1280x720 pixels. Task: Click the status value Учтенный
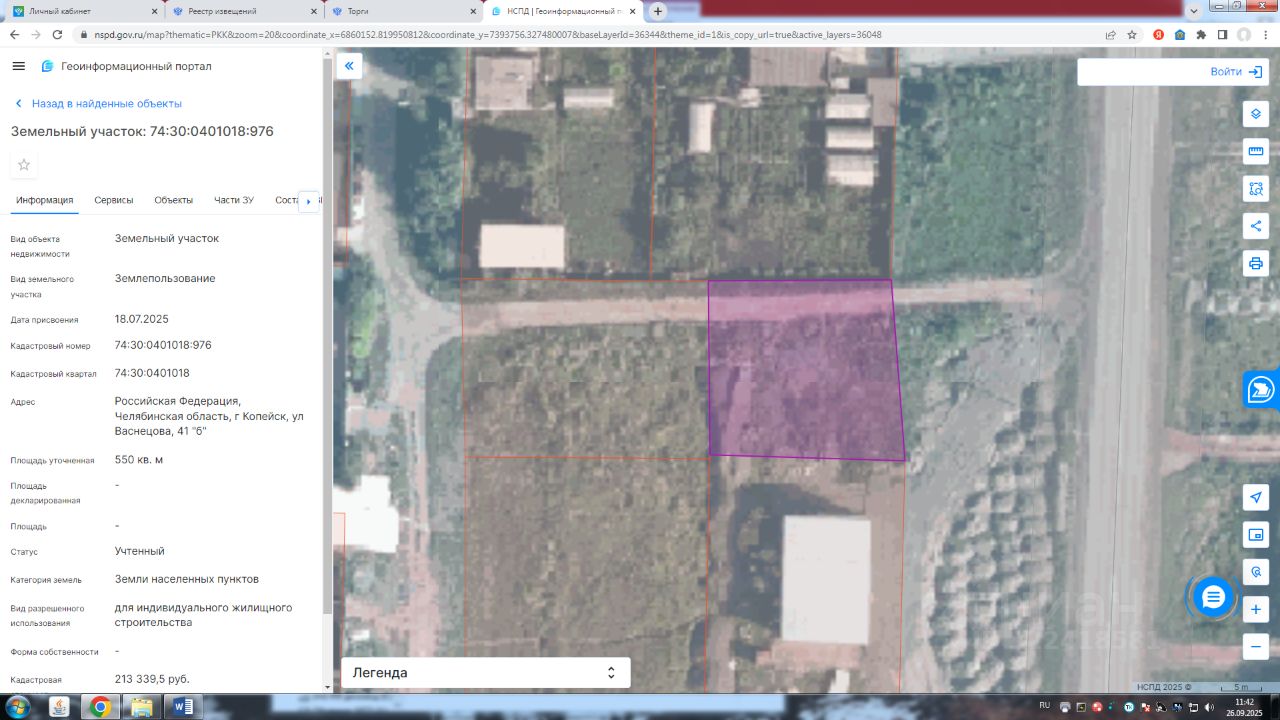[140, 551]
